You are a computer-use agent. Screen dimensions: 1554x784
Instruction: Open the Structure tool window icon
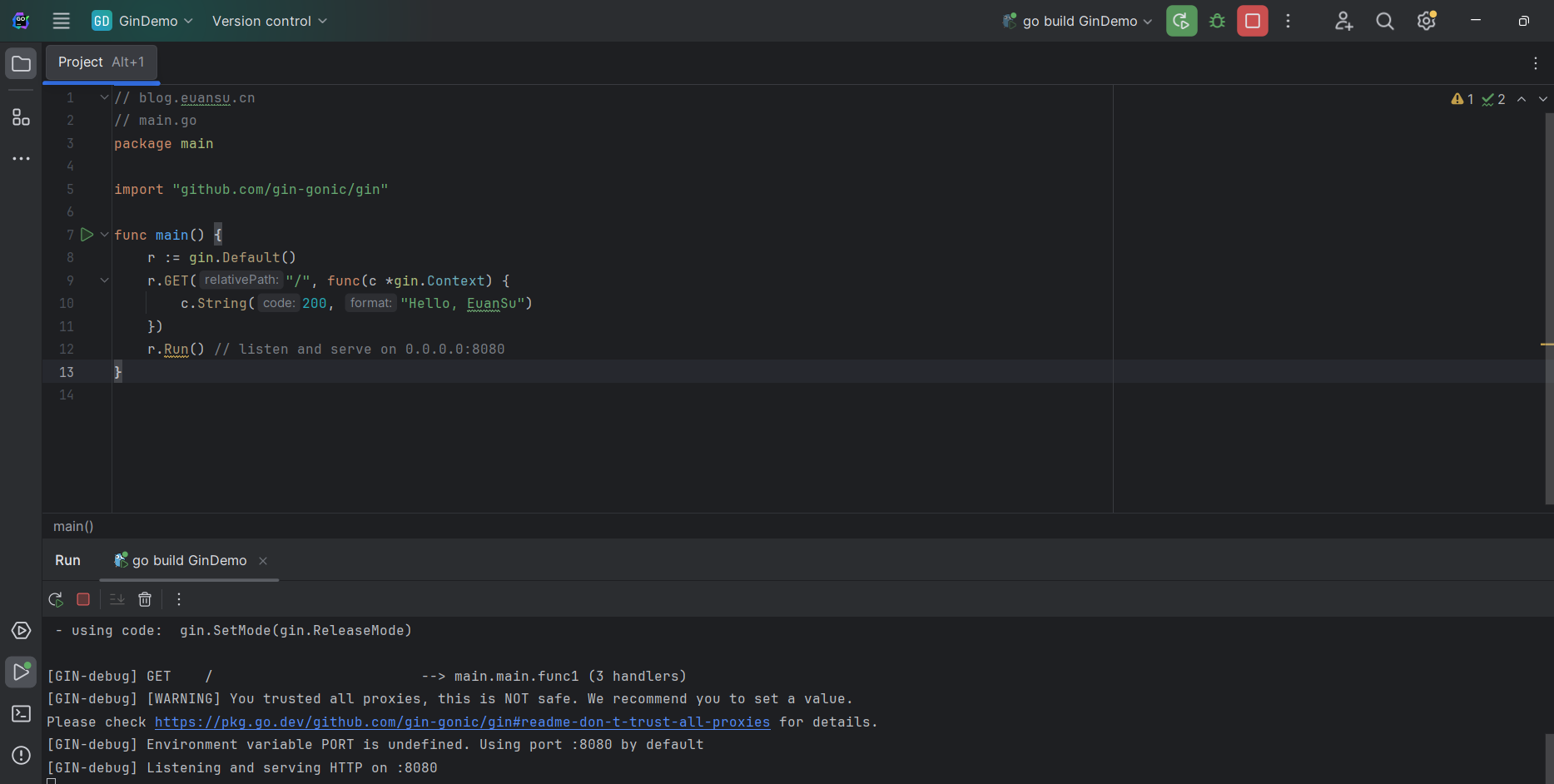[x=21, y=117]
